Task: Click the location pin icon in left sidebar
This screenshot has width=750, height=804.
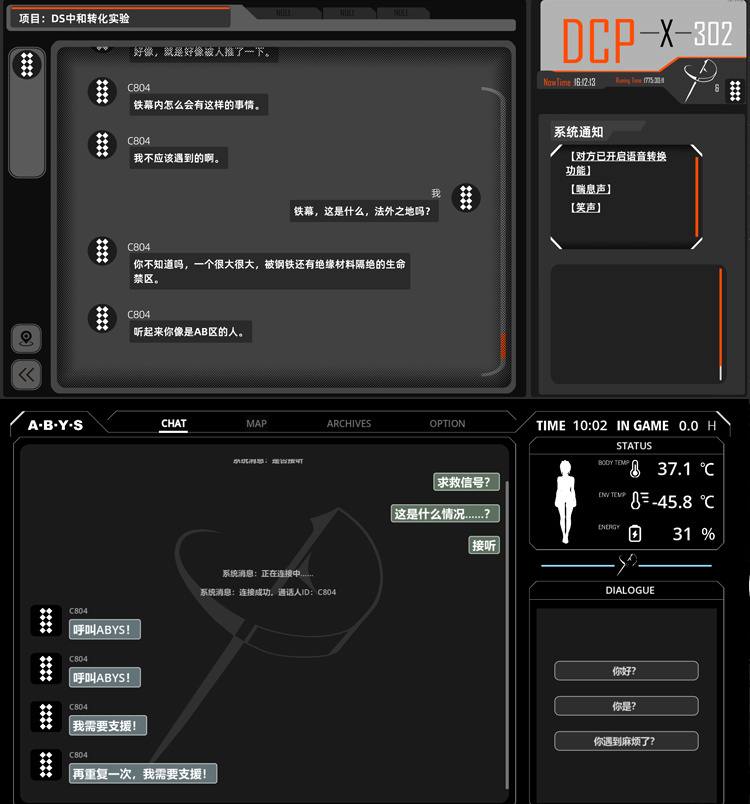Action: click(26, 338)
